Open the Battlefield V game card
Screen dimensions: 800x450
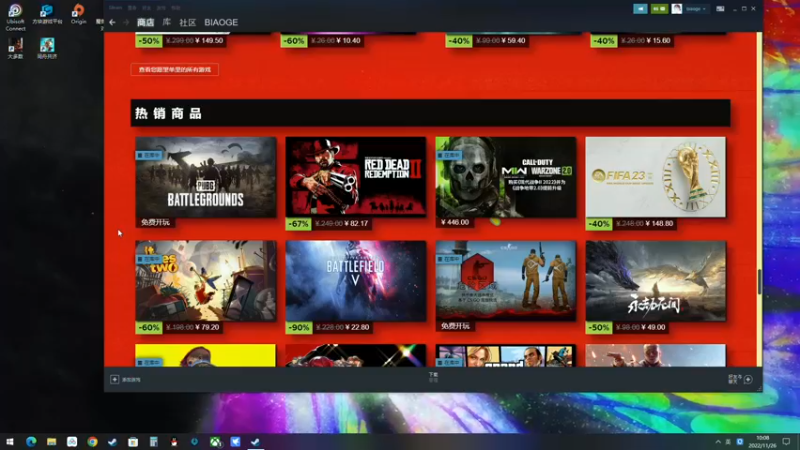coord(356,281)
